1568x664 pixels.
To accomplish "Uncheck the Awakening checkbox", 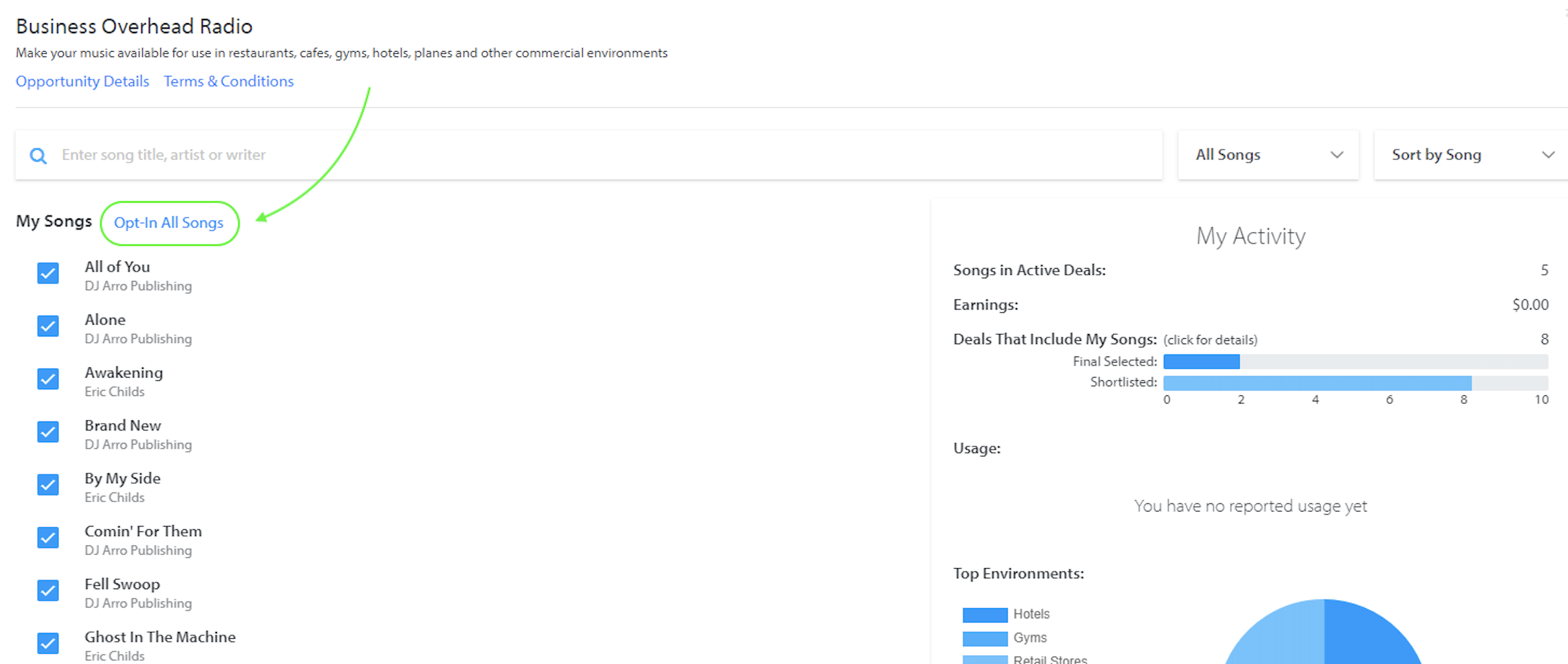I will 48,379.
